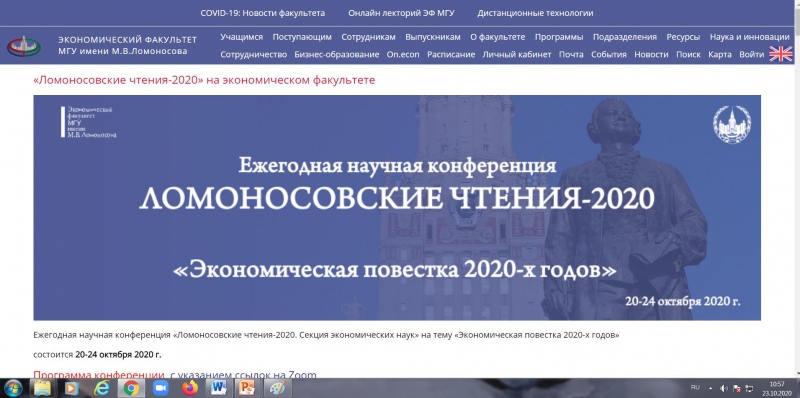Open the О факультете menu
Screen dimensions: 800x398
coord(497,37)
